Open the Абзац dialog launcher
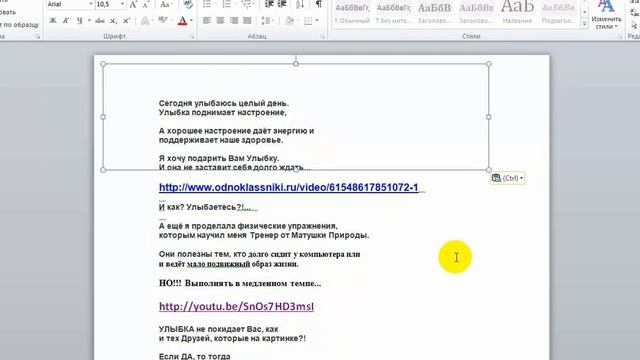This screenshot has height=360, width=640. [x=322, y=37]
